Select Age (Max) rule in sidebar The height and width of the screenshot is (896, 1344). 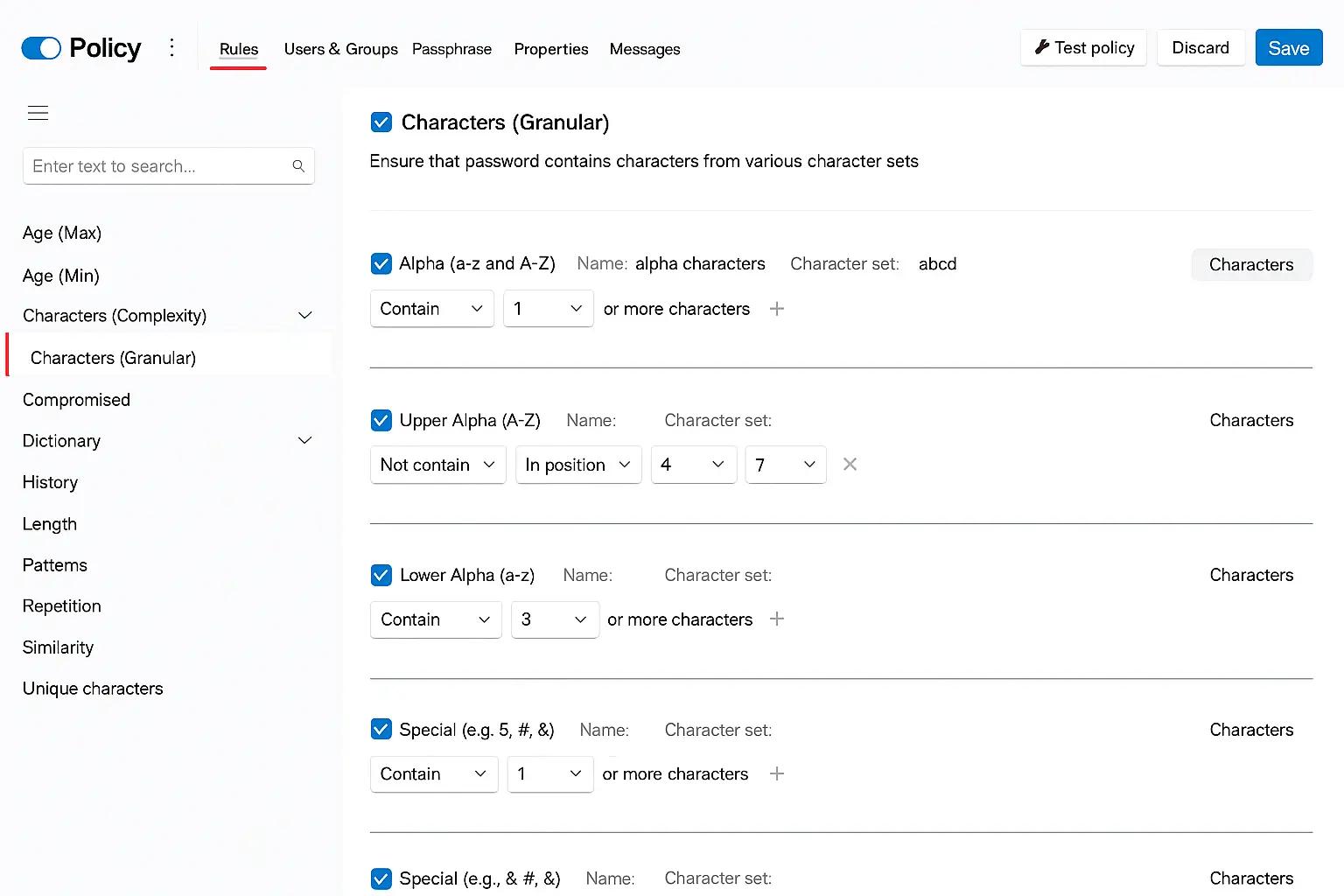pyautogui.click(x=62, y=233)
